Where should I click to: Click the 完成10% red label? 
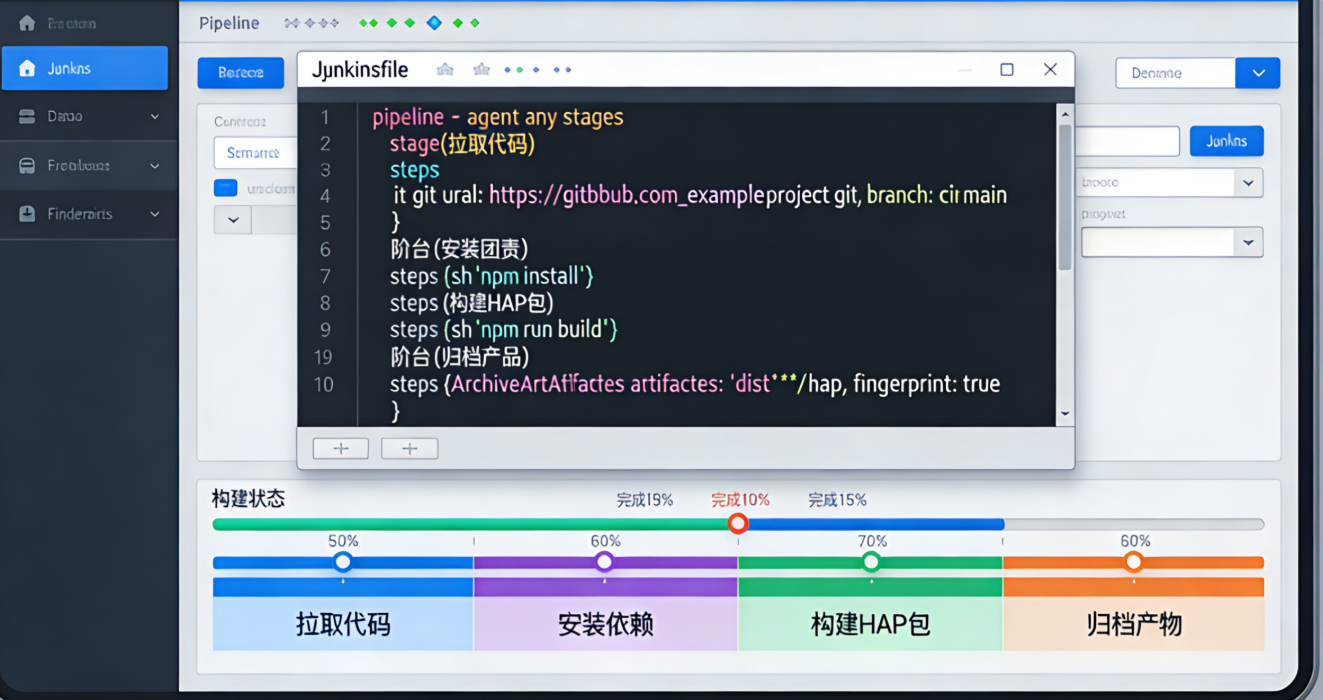click(740, 499)
